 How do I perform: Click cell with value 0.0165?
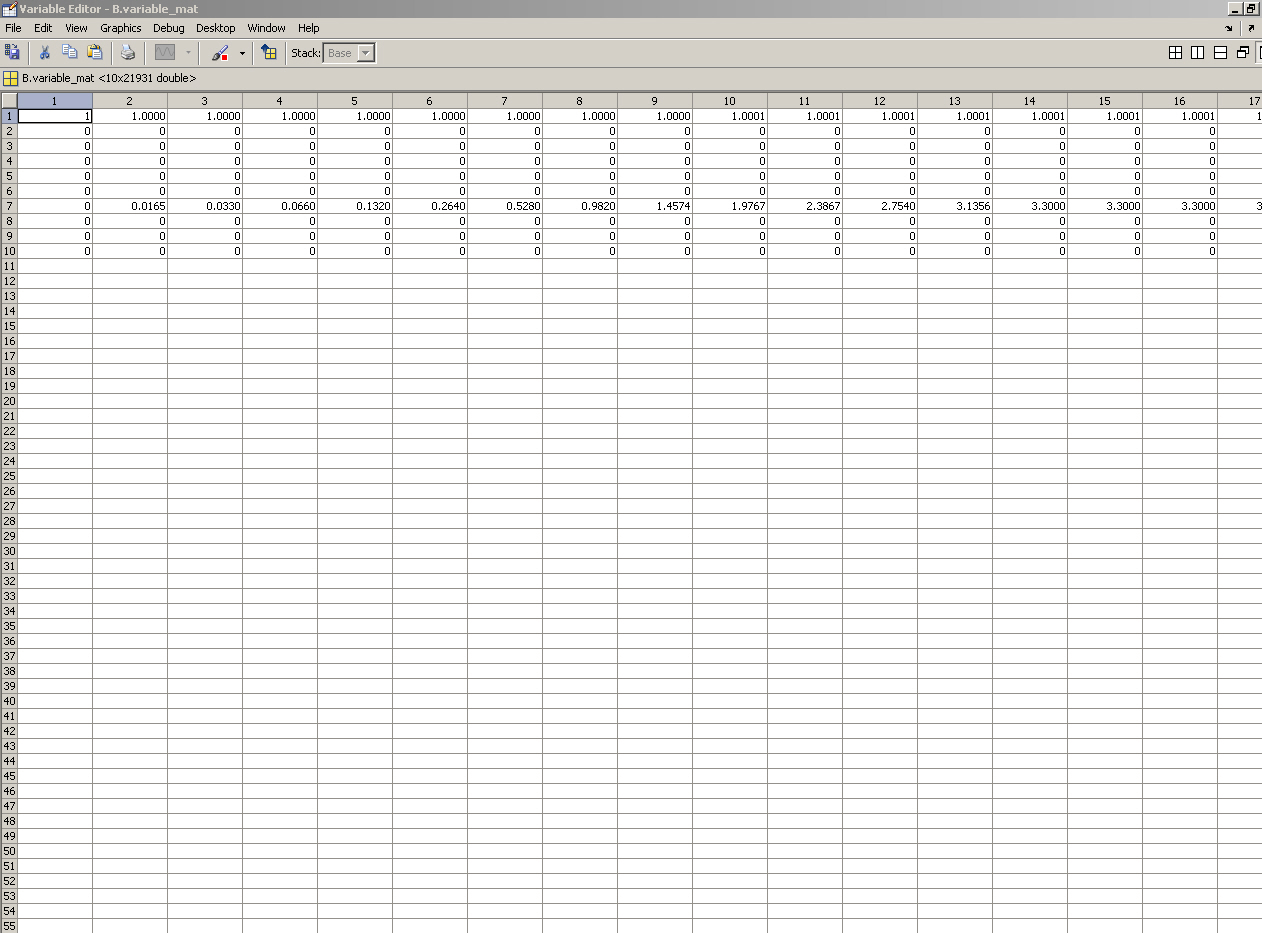(x=130, y=206)
